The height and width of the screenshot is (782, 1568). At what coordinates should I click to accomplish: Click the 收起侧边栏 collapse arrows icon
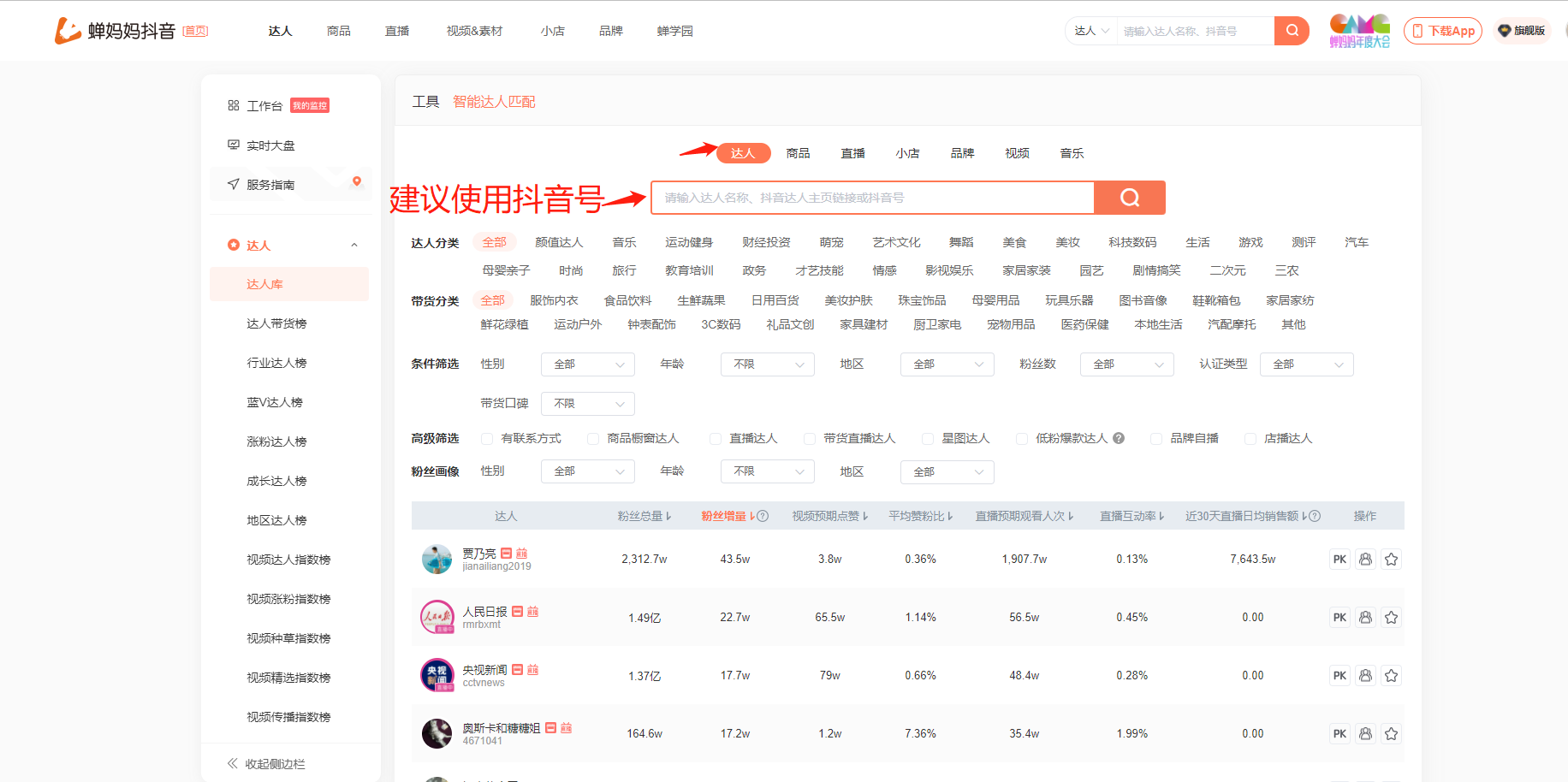click(232, 763)
